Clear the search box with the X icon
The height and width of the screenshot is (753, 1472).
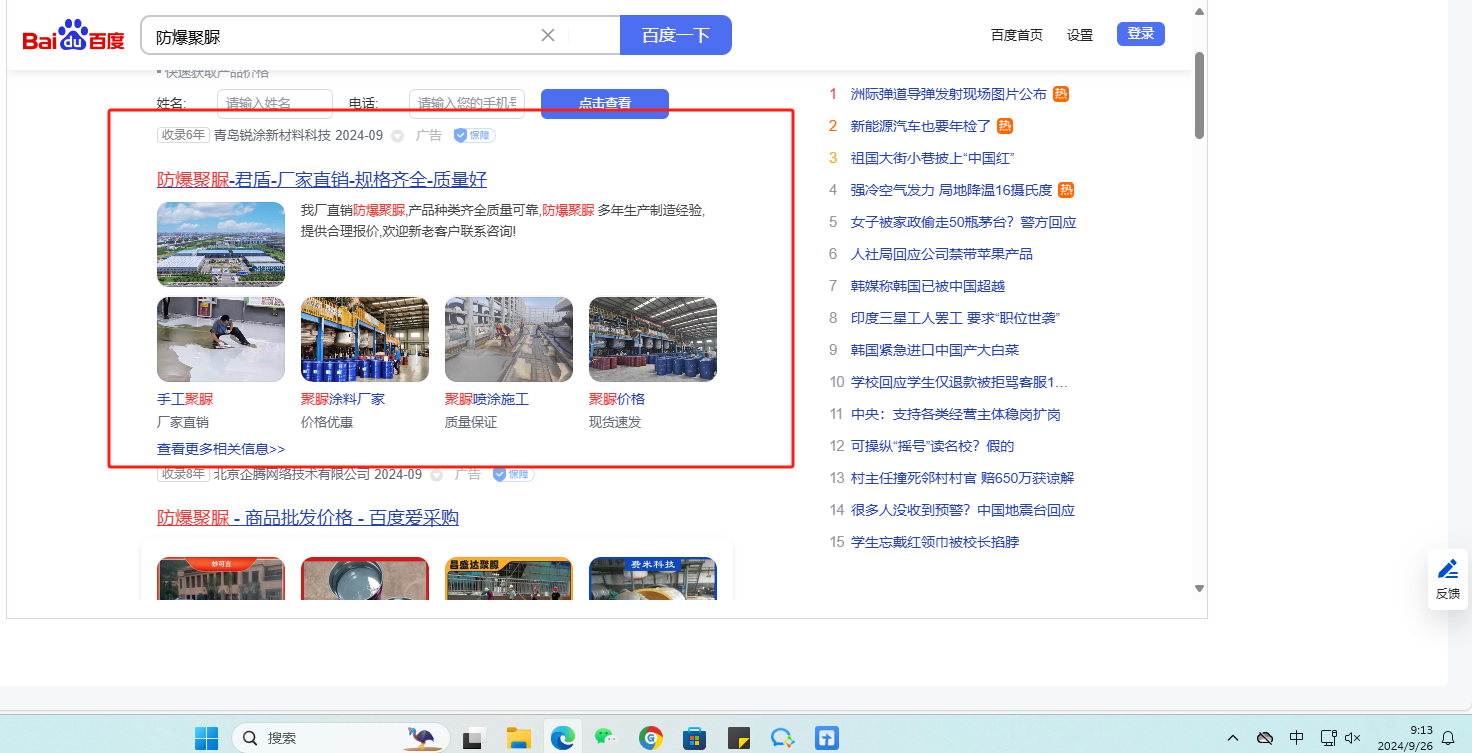tap(548, 35)
